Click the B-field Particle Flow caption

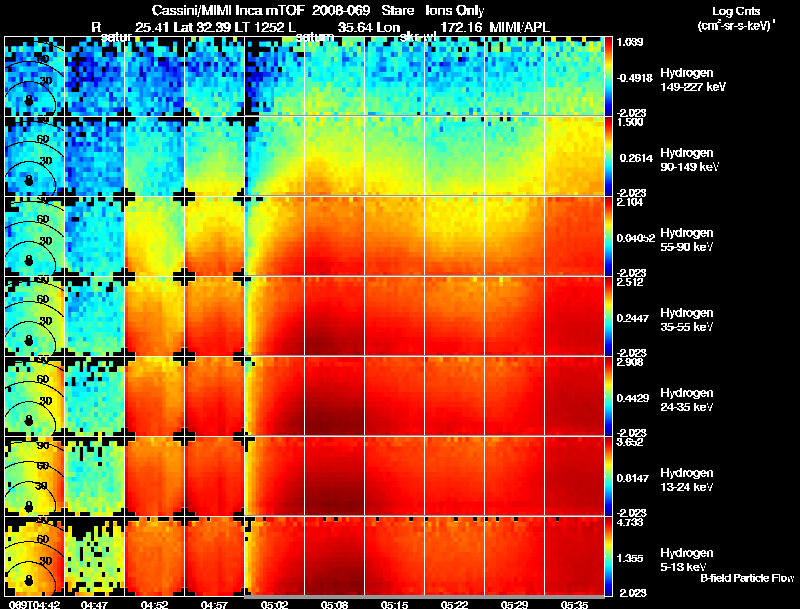(747, 578)
